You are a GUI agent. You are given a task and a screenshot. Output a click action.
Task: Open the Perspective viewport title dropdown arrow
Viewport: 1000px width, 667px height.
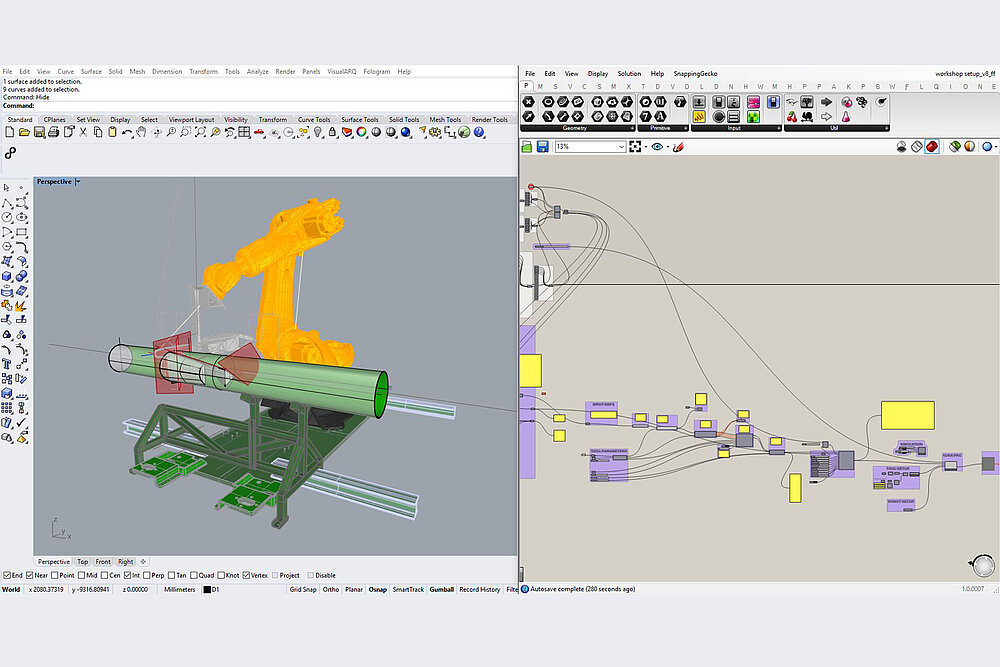tap(78, 182)
